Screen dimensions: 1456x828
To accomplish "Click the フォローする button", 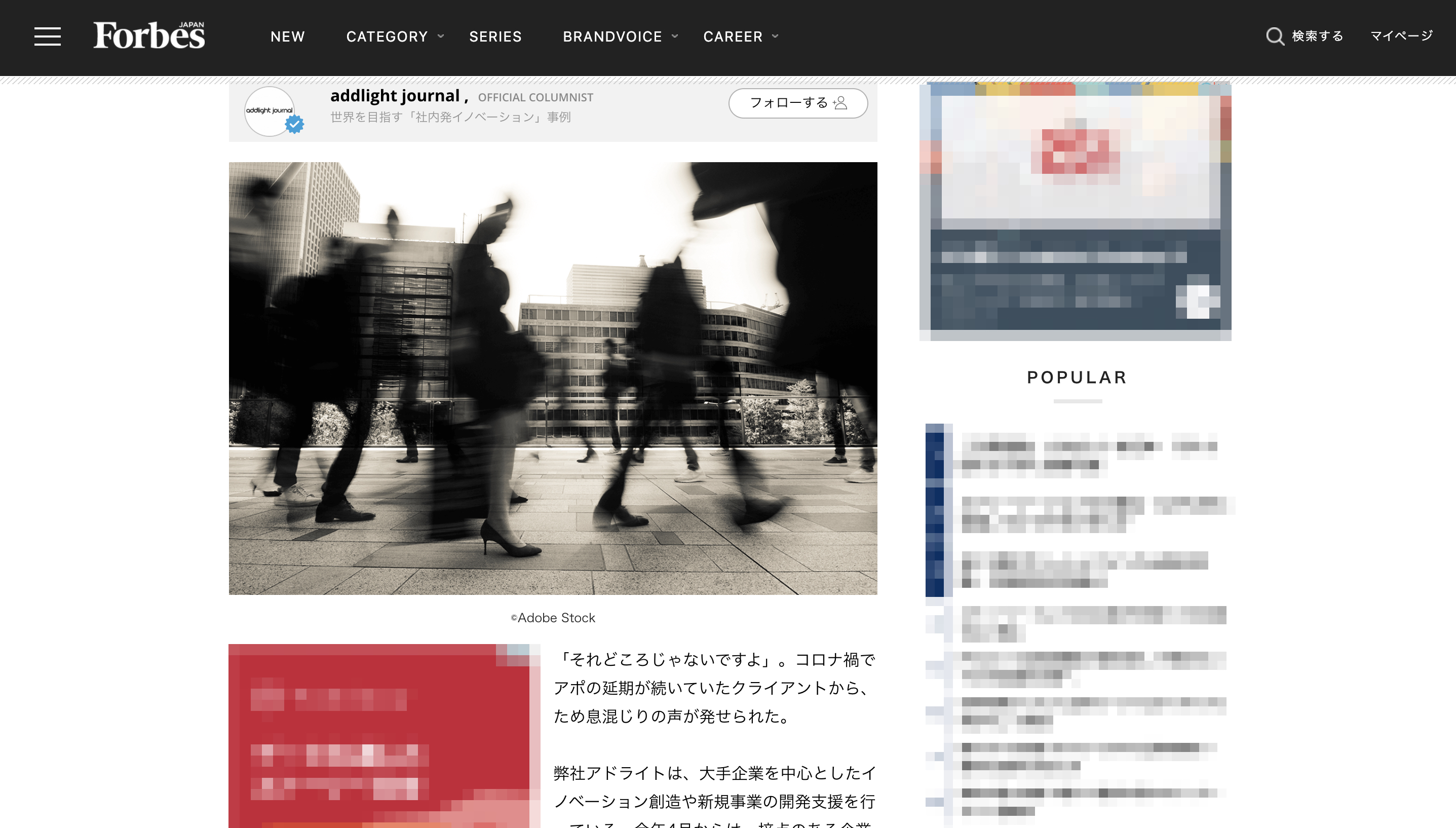I will pos(797,103).
